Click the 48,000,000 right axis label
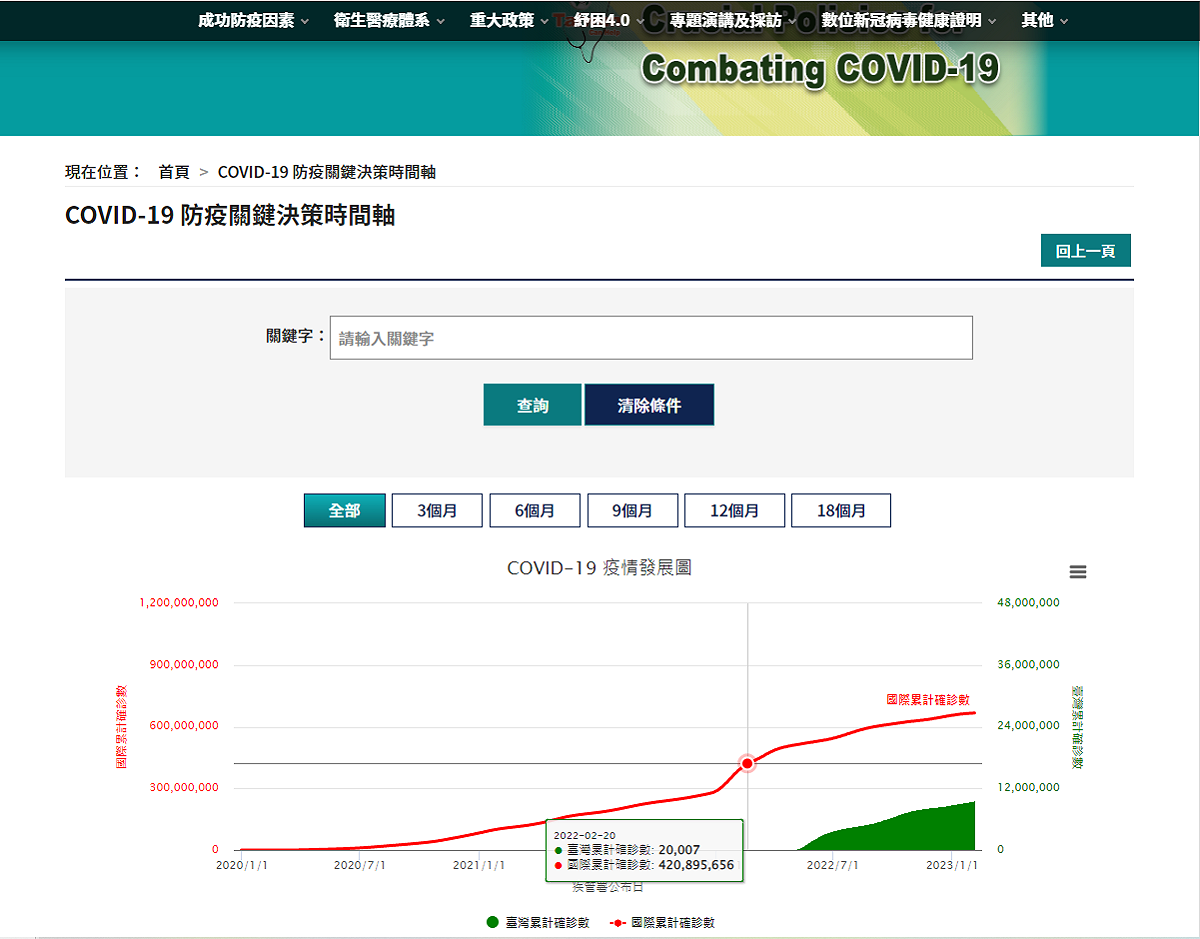The height and width of the screenshot is (939, 1200). [x=1028, y=603]
